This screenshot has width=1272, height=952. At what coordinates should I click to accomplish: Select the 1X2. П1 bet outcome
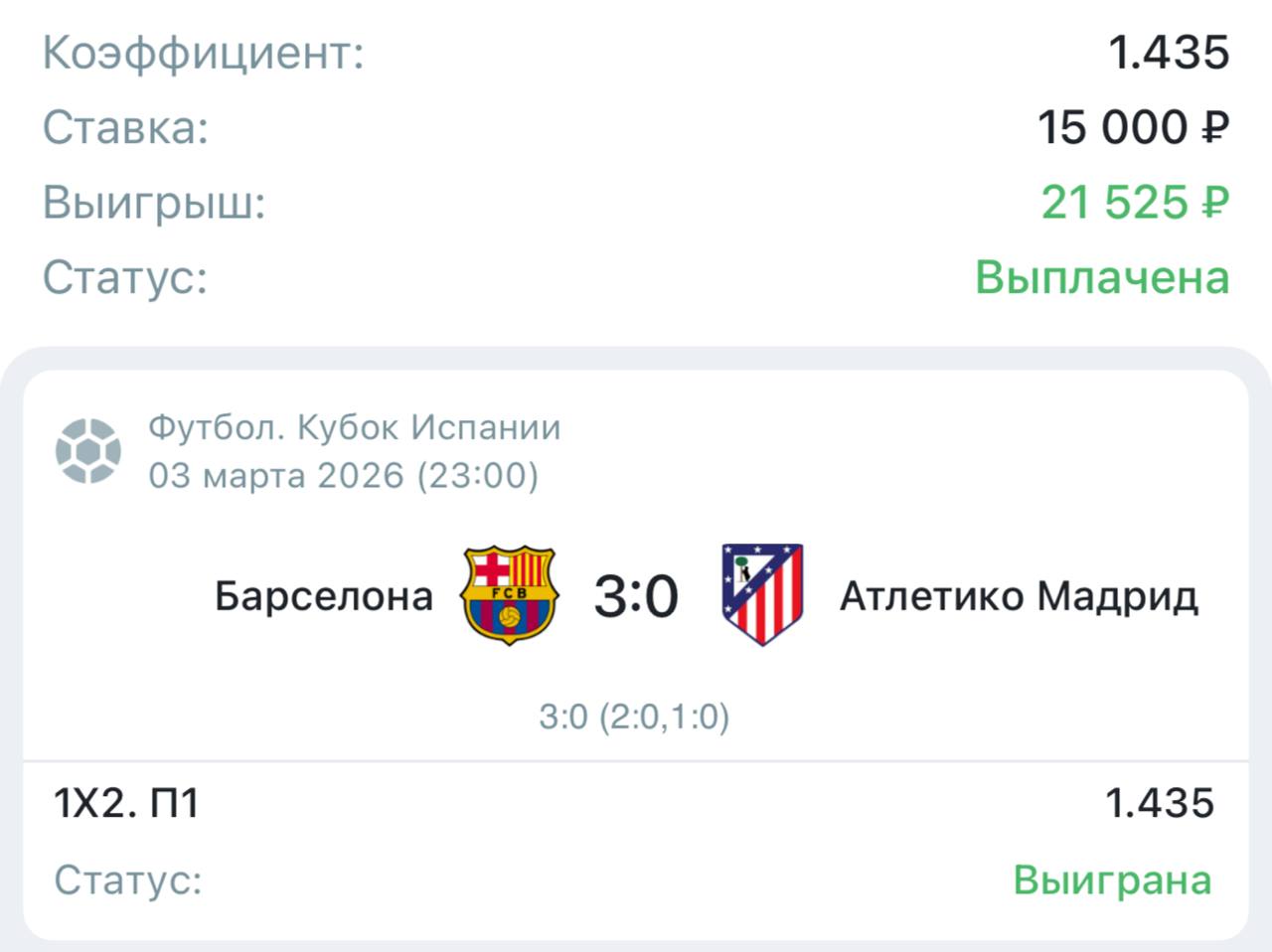126,803
